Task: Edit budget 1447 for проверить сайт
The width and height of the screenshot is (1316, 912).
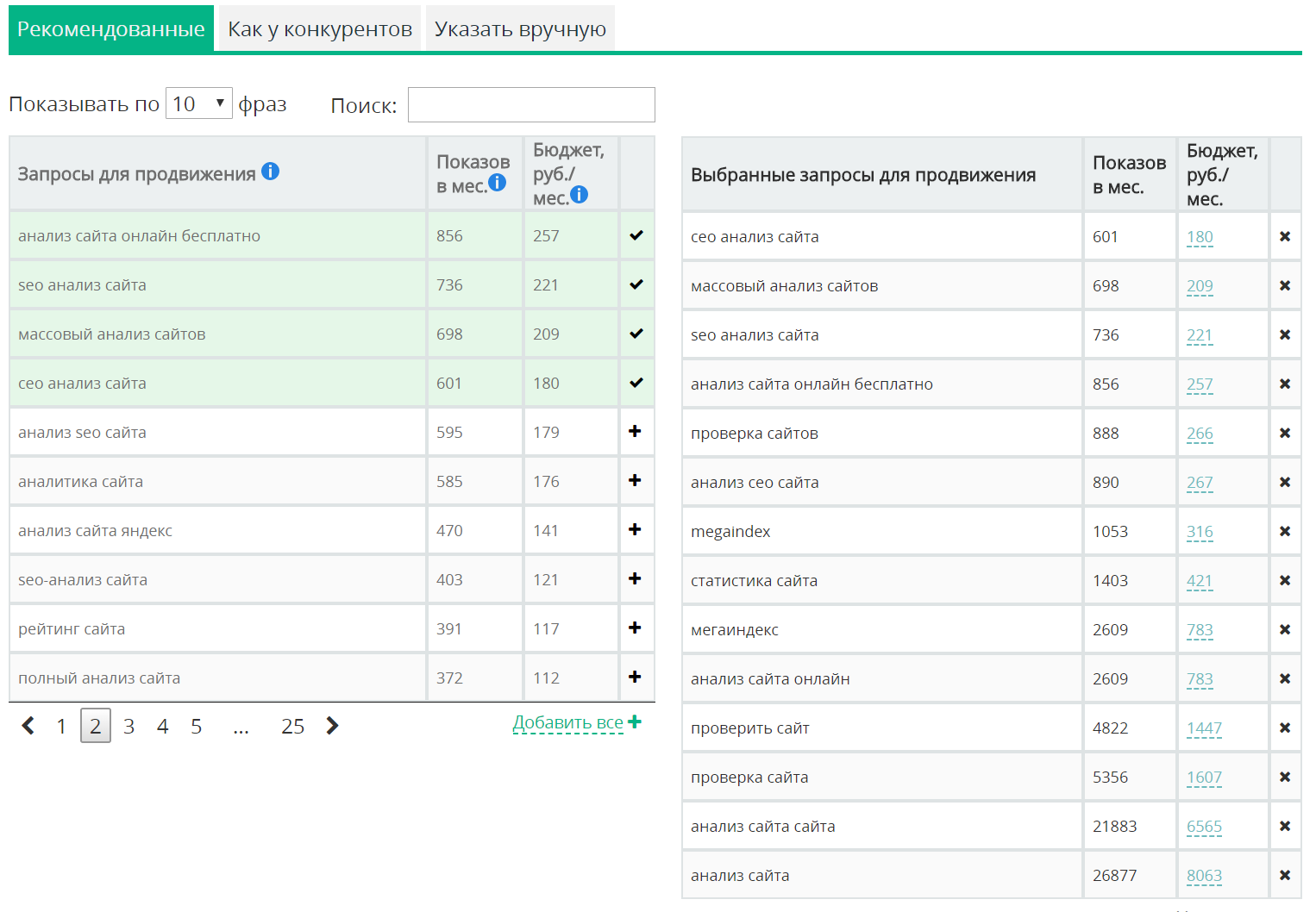Action: [x=1204, y=728]
